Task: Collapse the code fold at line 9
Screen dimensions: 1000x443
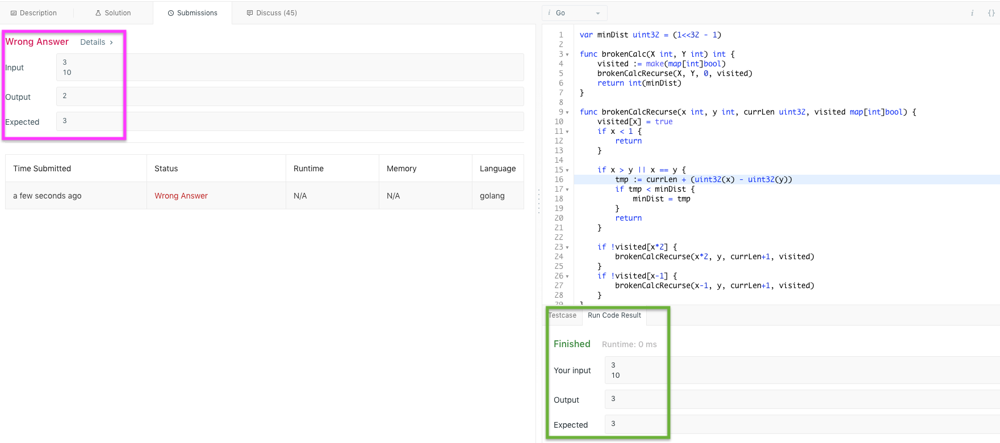Action: (568, 112)
